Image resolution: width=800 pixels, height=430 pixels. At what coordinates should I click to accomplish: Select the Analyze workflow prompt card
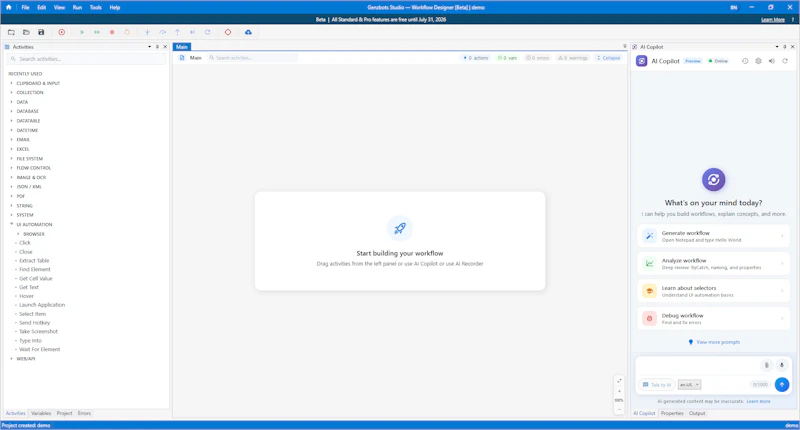click(x=713, y=264)
